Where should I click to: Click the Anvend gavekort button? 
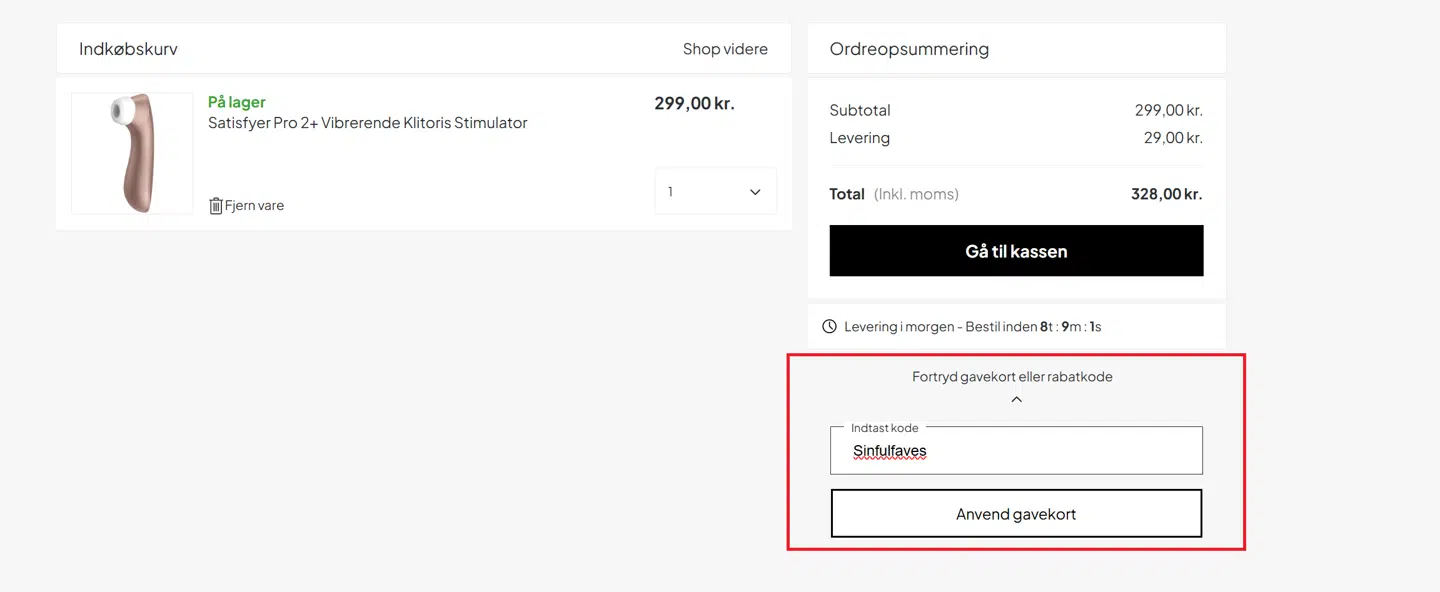pos(1016,514)
